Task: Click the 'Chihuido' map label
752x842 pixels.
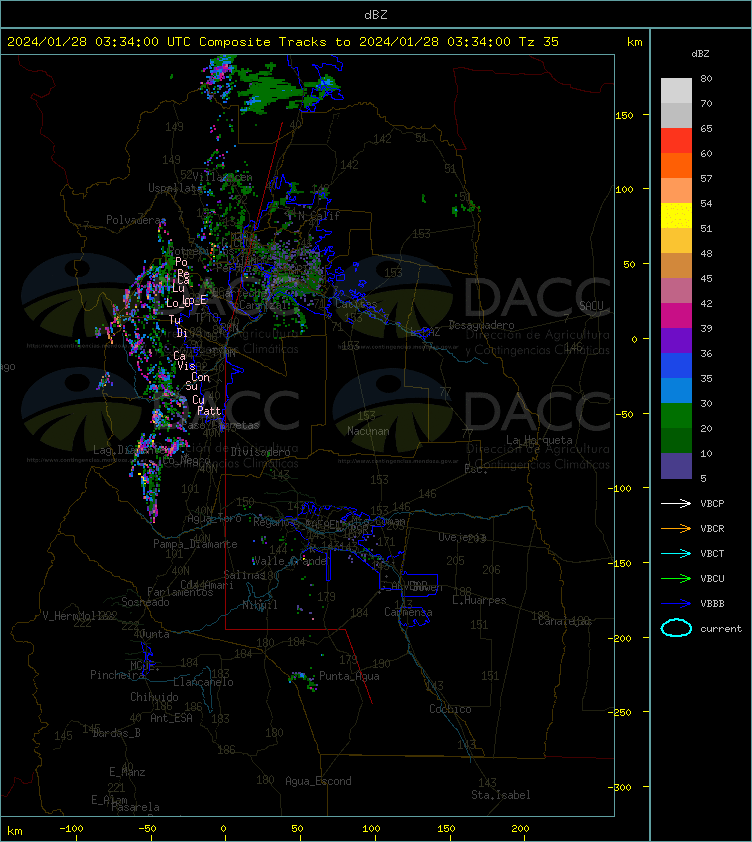Action: [154, 697]
